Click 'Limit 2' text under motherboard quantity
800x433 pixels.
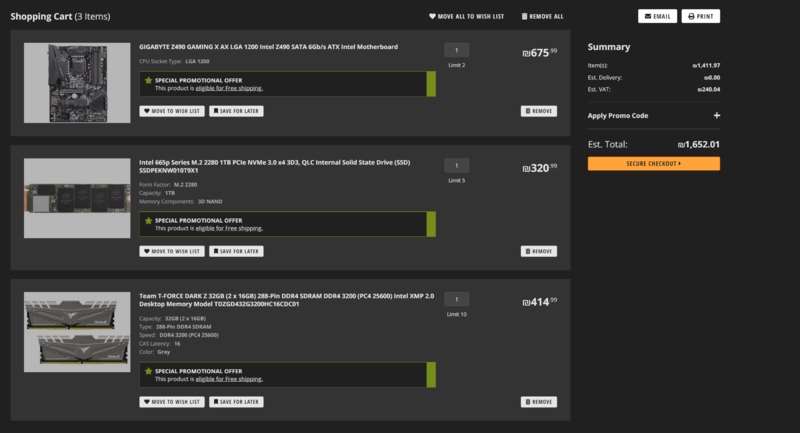coord(457,65)
